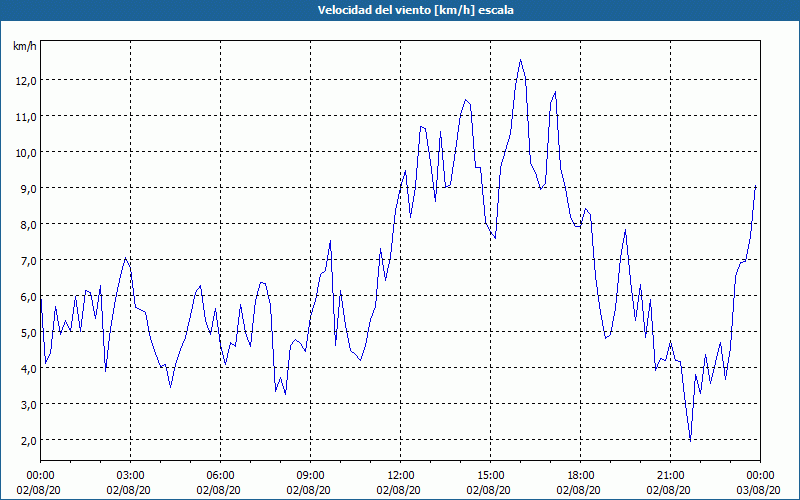The image size is (800, 500).
Task: Select the 7,0 y-axis label
Action: click(27, 260)
